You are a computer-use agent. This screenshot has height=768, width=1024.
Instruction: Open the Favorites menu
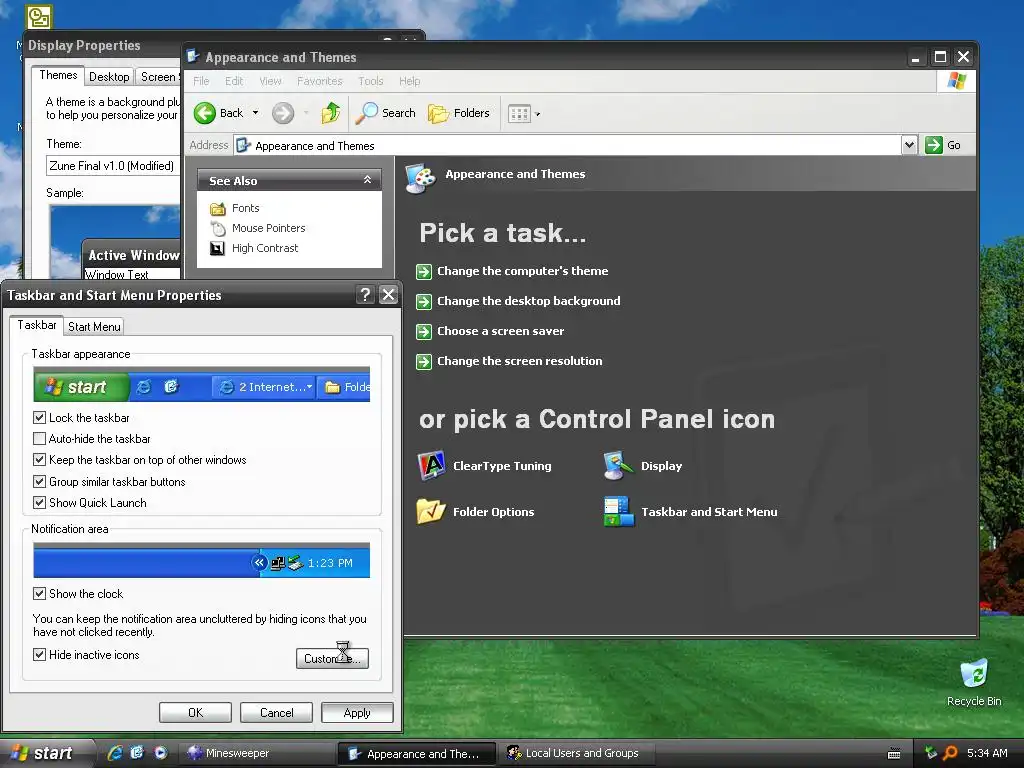[319, 81]
